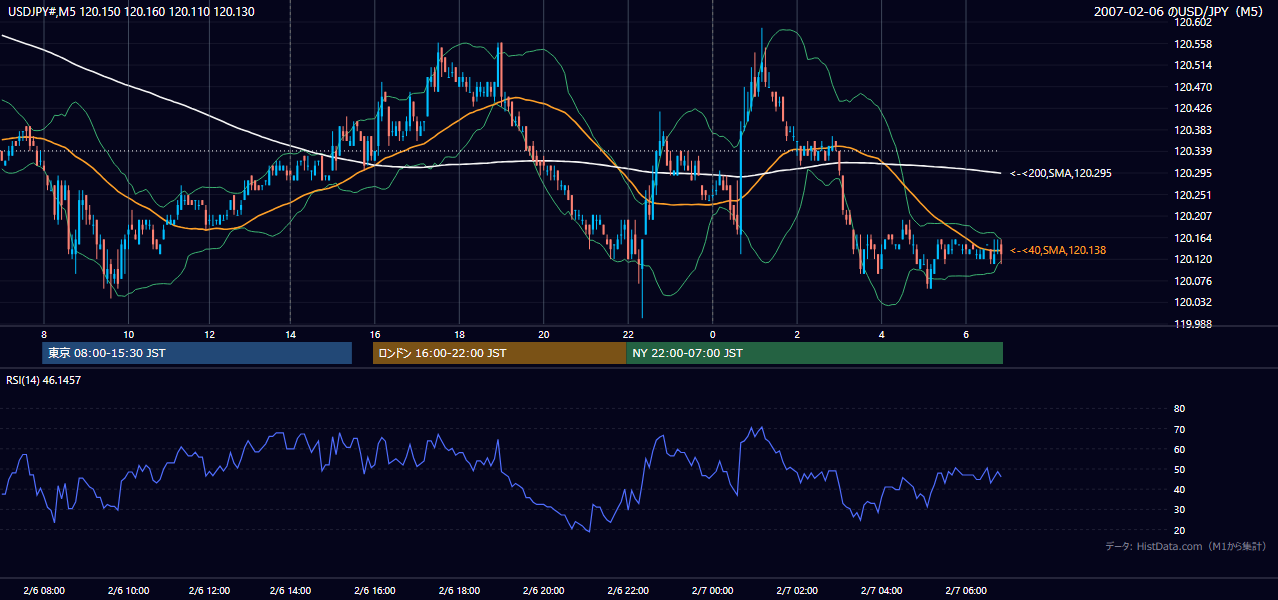Click RSI scale level 50
This screenshot has width=1278, height=600.
1180,469
